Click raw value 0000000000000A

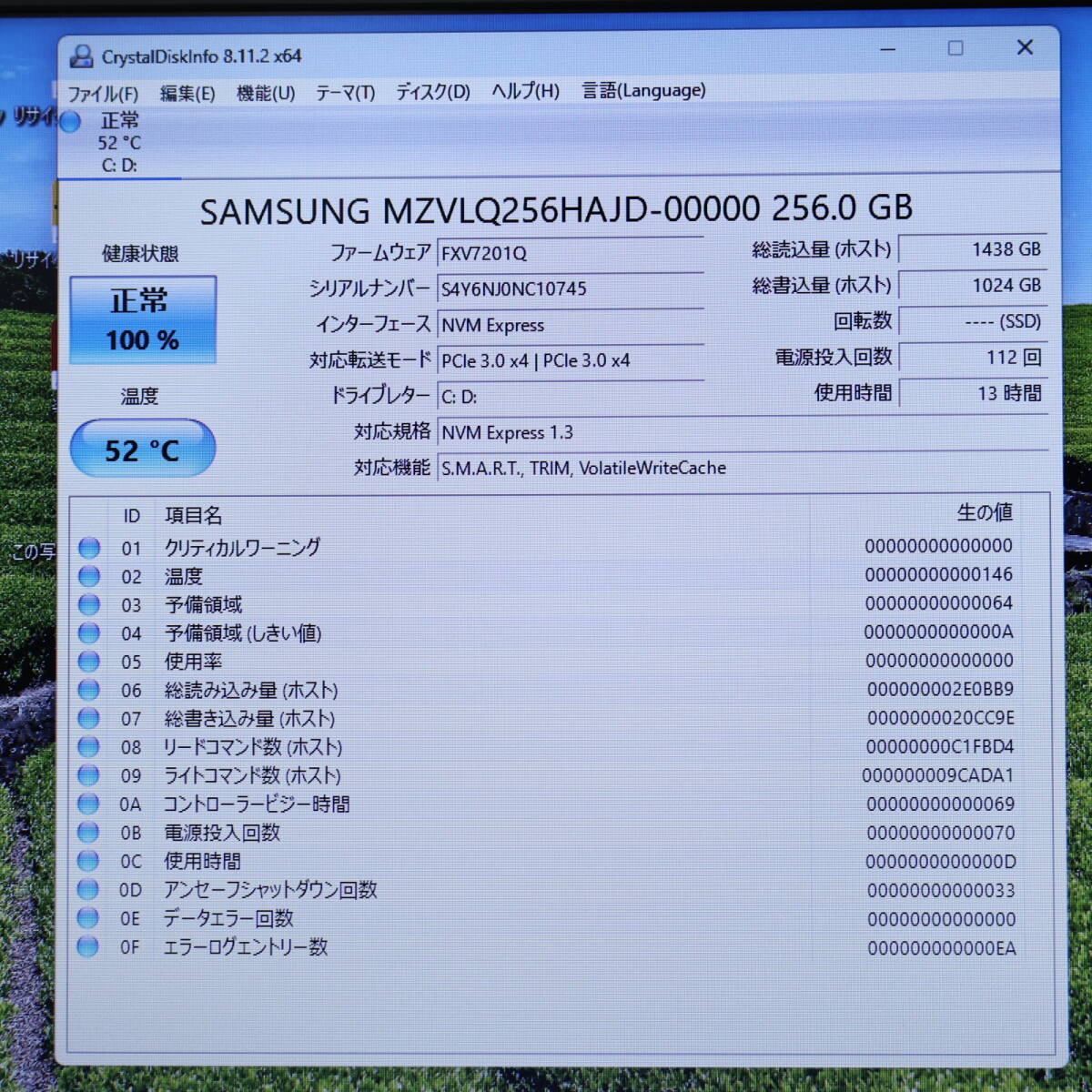pos(938,632)
